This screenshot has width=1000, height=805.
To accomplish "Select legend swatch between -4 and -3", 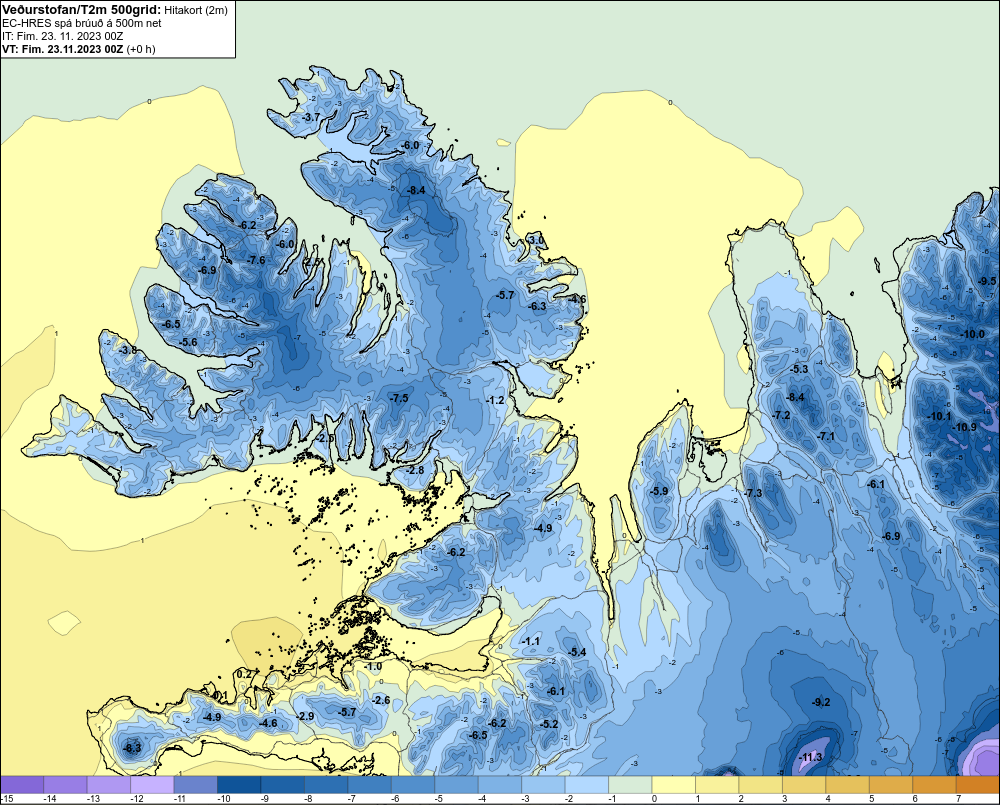I will coord(499,785).
